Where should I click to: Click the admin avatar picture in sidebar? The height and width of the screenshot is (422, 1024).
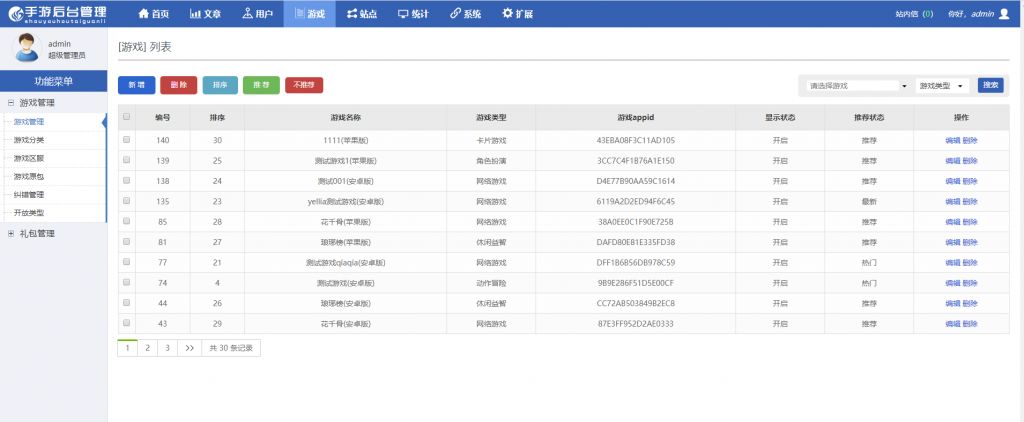pos(27,48)
